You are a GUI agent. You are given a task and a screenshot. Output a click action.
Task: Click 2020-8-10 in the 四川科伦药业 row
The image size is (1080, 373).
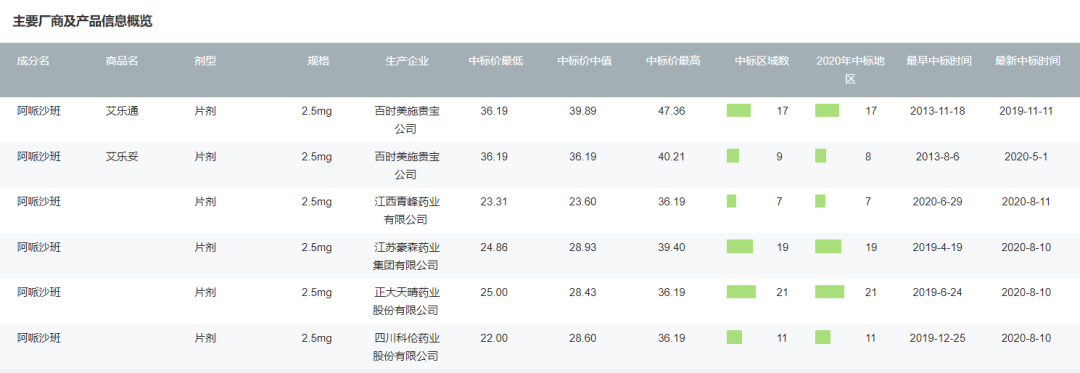click(x=1026, y=338)
